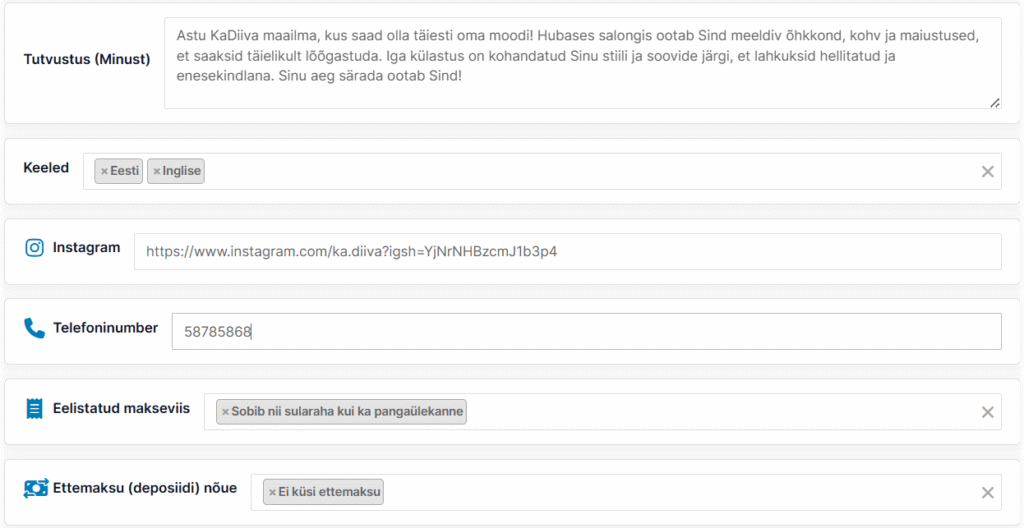The image size is (1024, 528).
Task: Remove the Inglise language tag
Action: pos(156,171)
